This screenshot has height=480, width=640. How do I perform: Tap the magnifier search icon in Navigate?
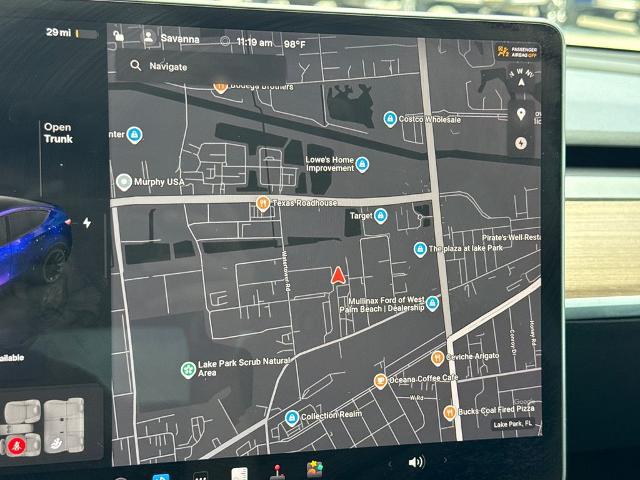point(136,65)
